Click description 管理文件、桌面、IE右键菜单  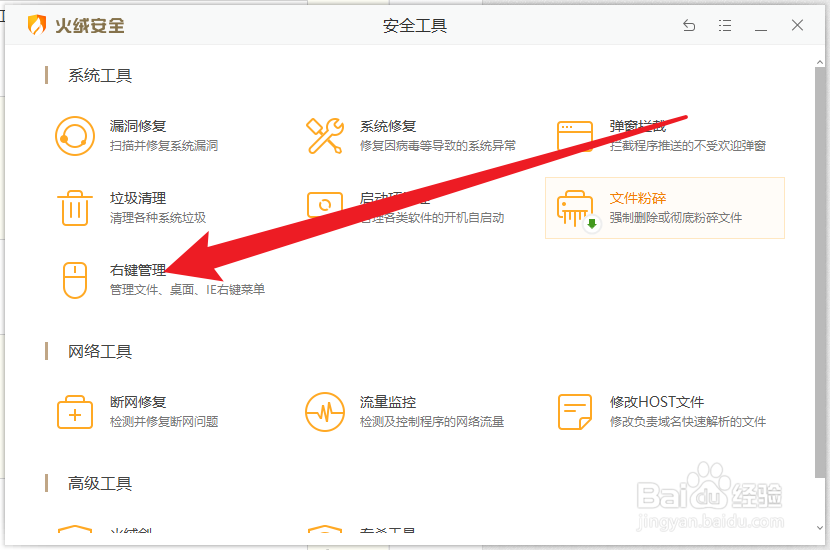tap(187, 290)
